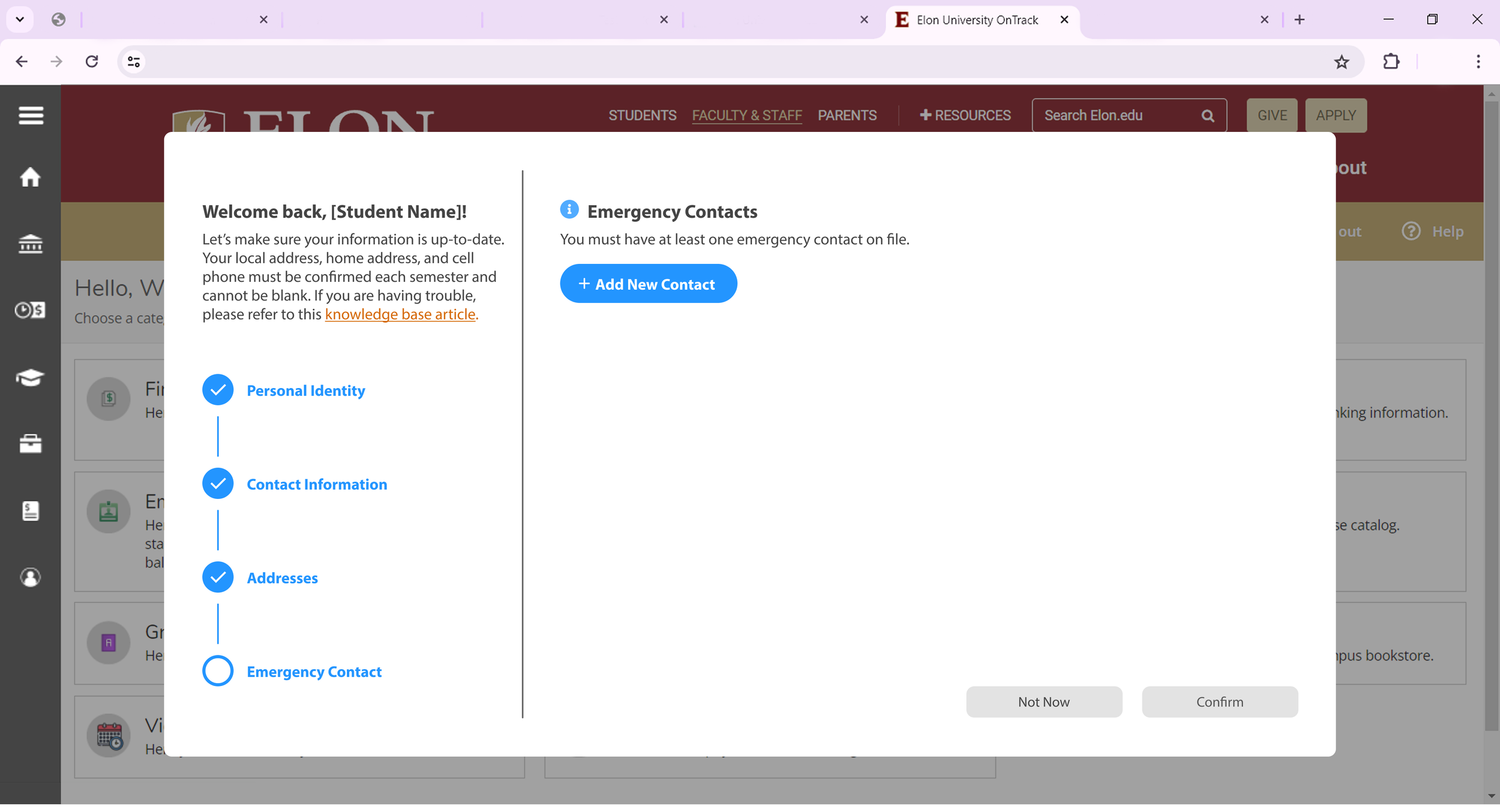Open Chrome three-dot menu

click(1478, 61)
